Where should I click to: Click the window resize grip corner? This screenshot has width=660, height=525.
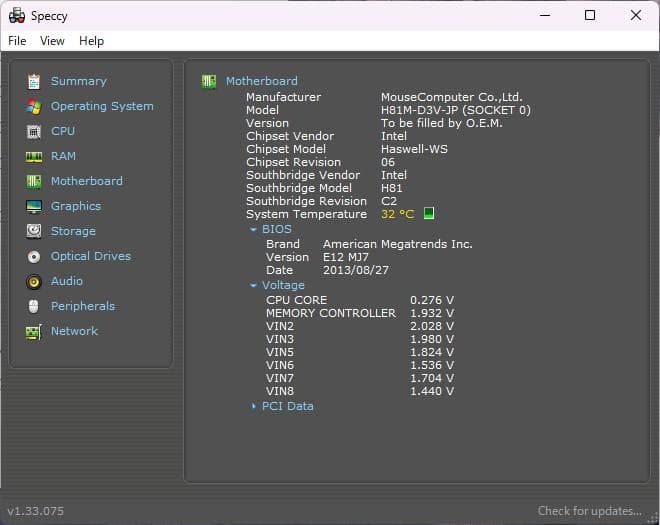click(655, 520)
